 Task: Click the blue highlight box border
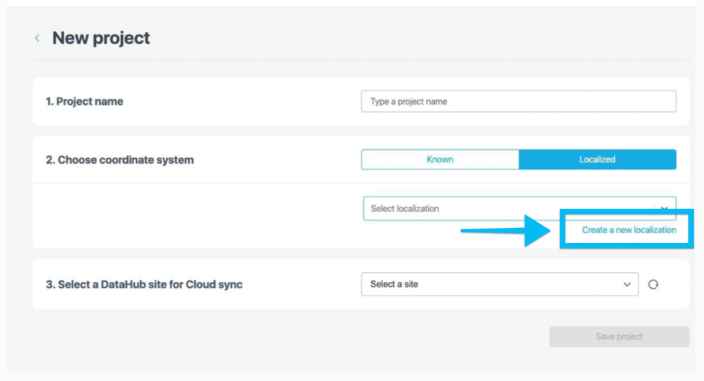point(626,212)
